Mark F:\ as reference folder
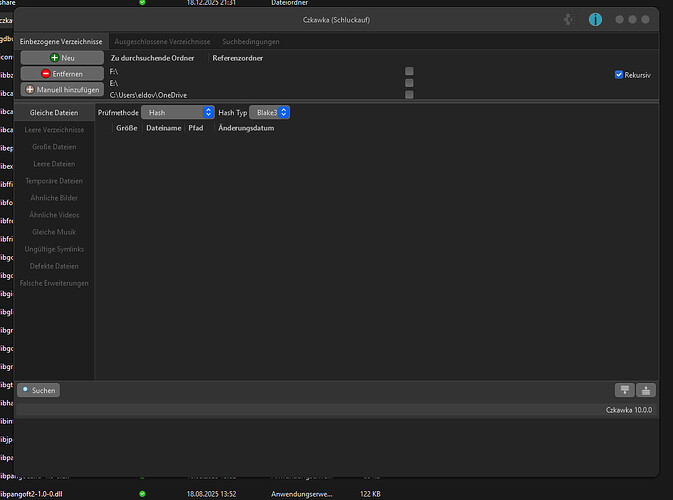This screenshot has width=673, height=500. [409, 71]
